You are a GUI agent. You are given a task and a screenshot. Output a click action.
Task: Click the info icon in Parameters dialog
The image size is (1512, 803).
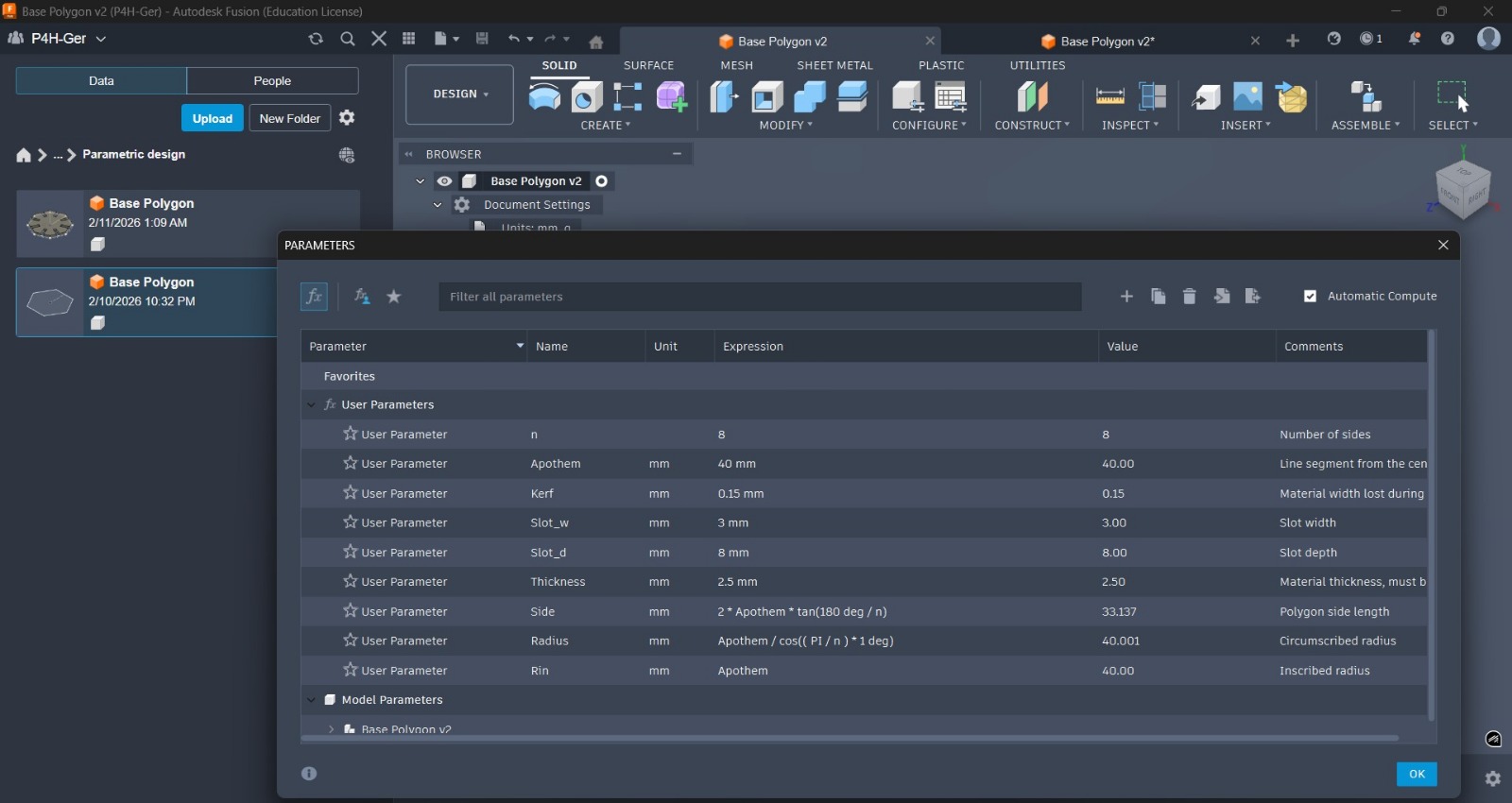(x=309, y=774)
